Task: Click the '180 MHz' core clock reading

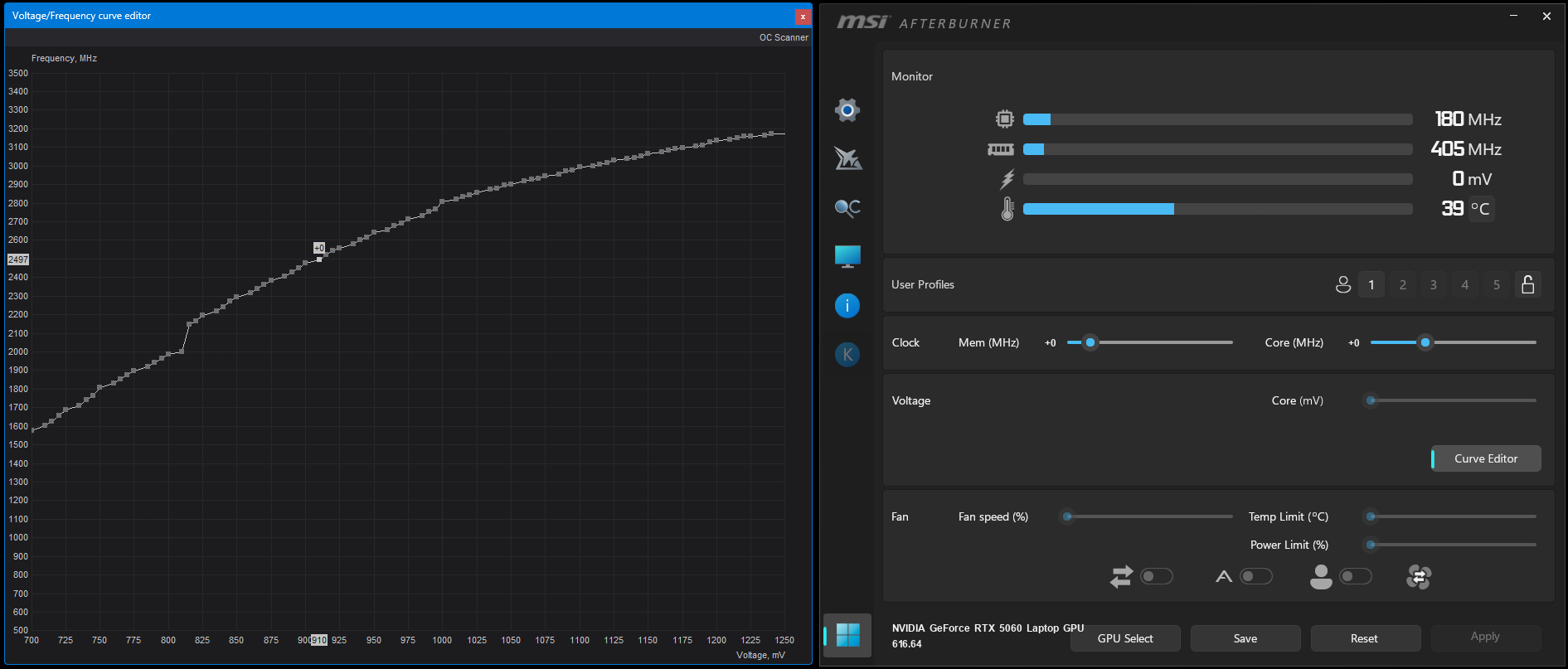Action: 1468,119
